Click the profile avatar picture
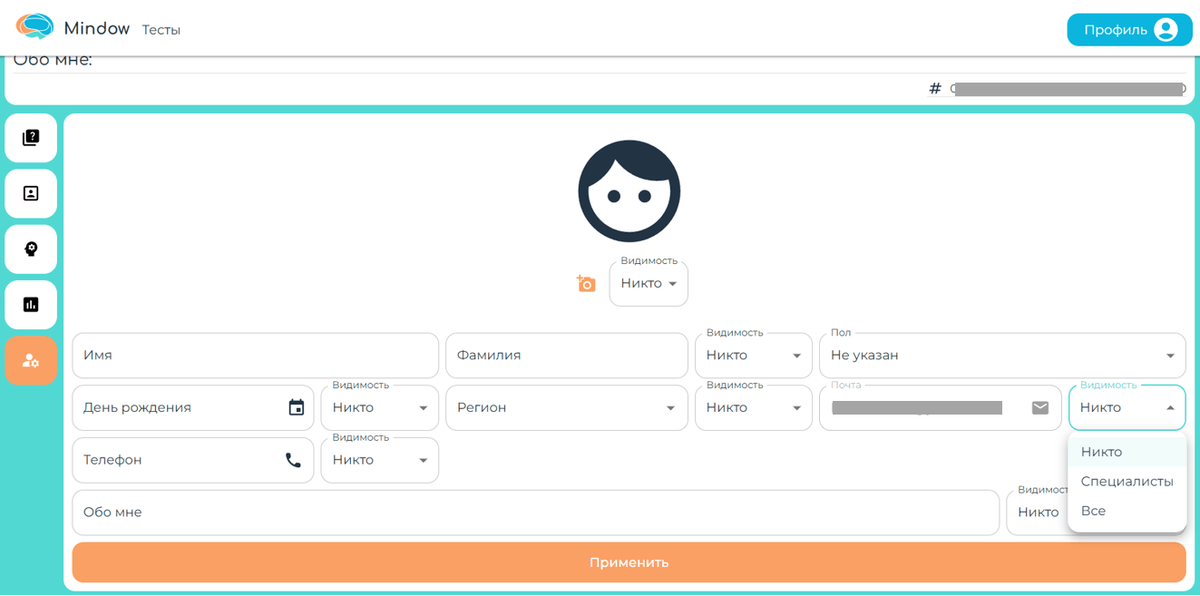Image resolution: width=1200 pixels, height=596 pixels. (x=629, y=191)
